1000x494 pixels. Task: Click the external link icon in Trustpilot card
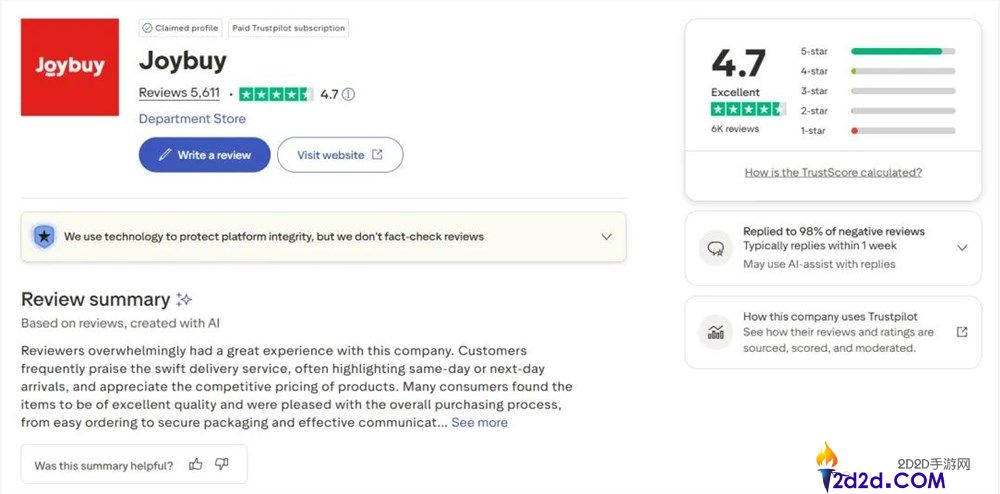pyautogui.click(x=962, y=332)
